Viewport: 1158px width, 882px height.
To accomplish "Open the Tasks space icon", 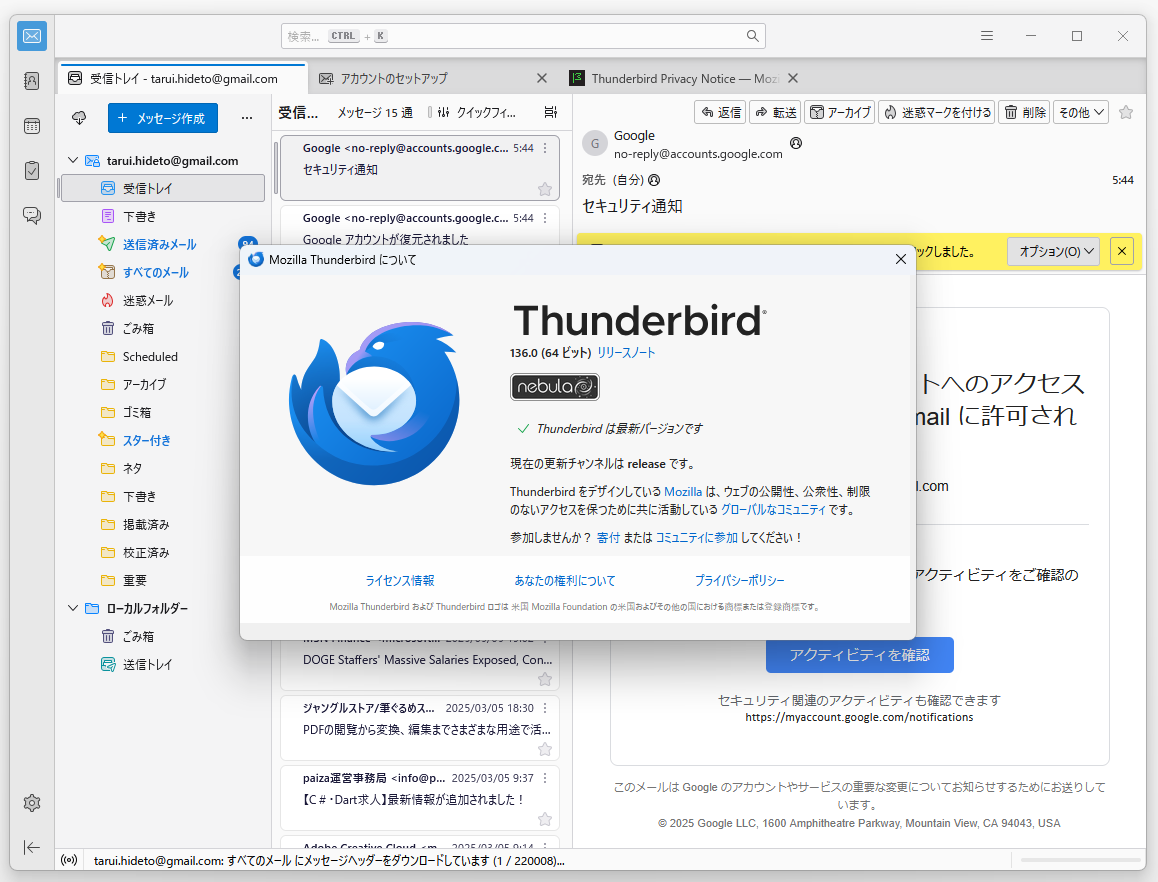I will pyautogui.click(x=31, y=170).
